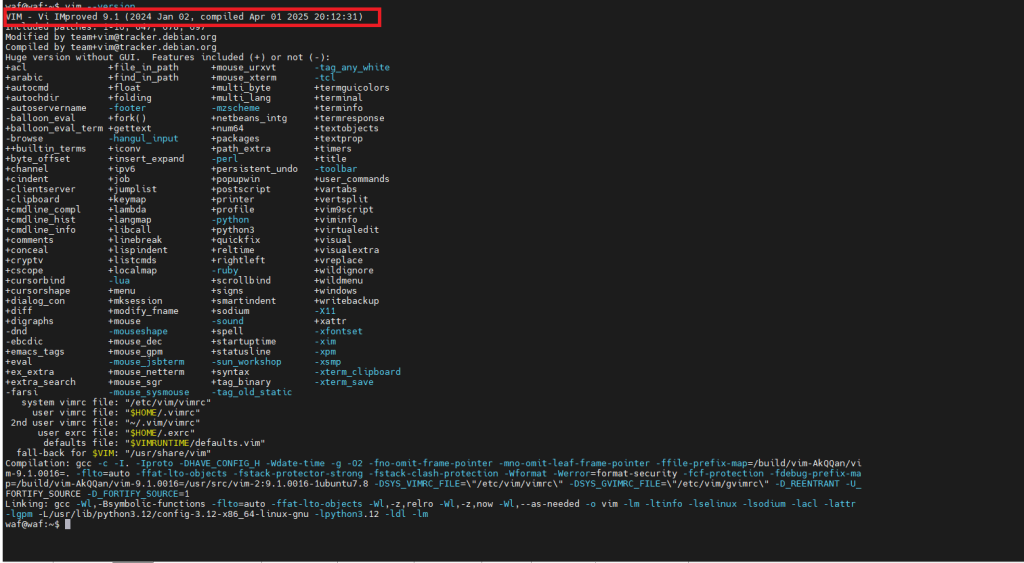The width and height of the screenshot is (1024, 563).
Task: Select the '+cryptv' feature entry
Action: (x=24, y=260)
